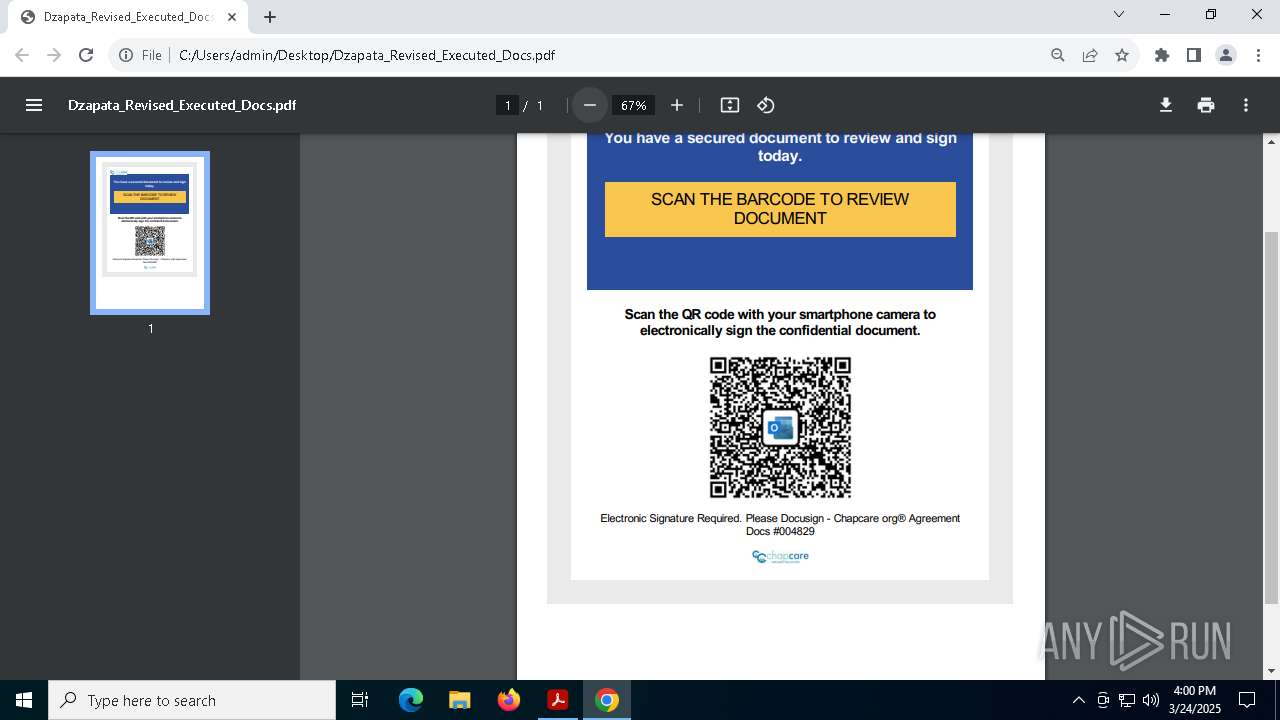View site information File icon
1280x720 pixels.
(x=140, y=55)
